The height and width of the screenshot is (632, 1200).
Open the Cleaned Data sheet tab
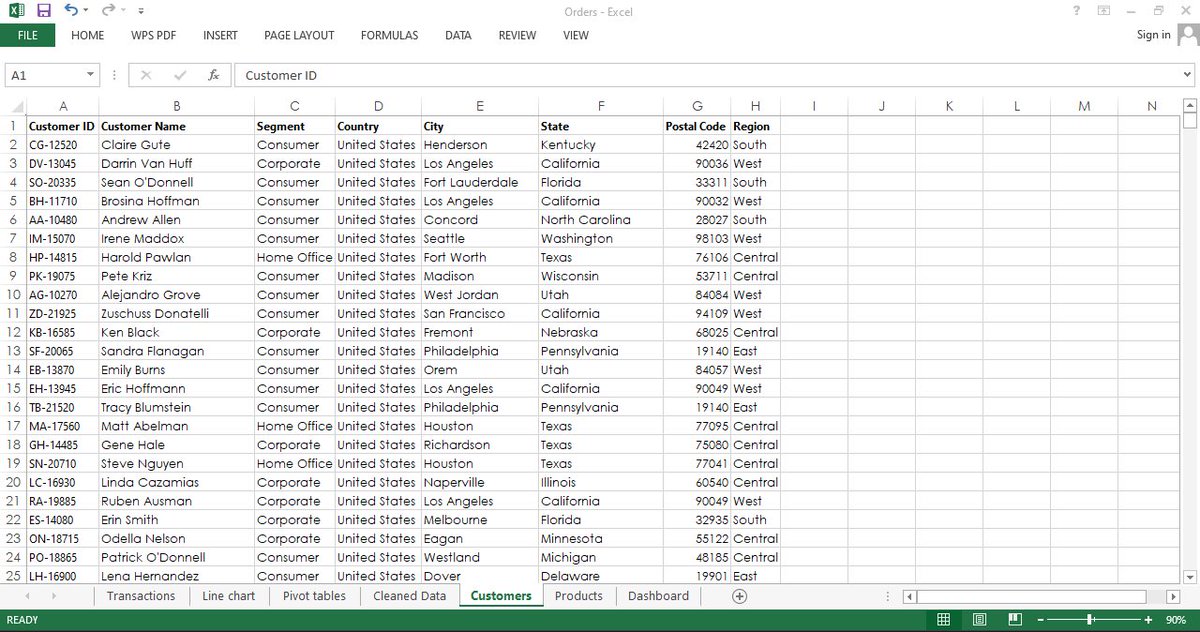coord(409,596)
